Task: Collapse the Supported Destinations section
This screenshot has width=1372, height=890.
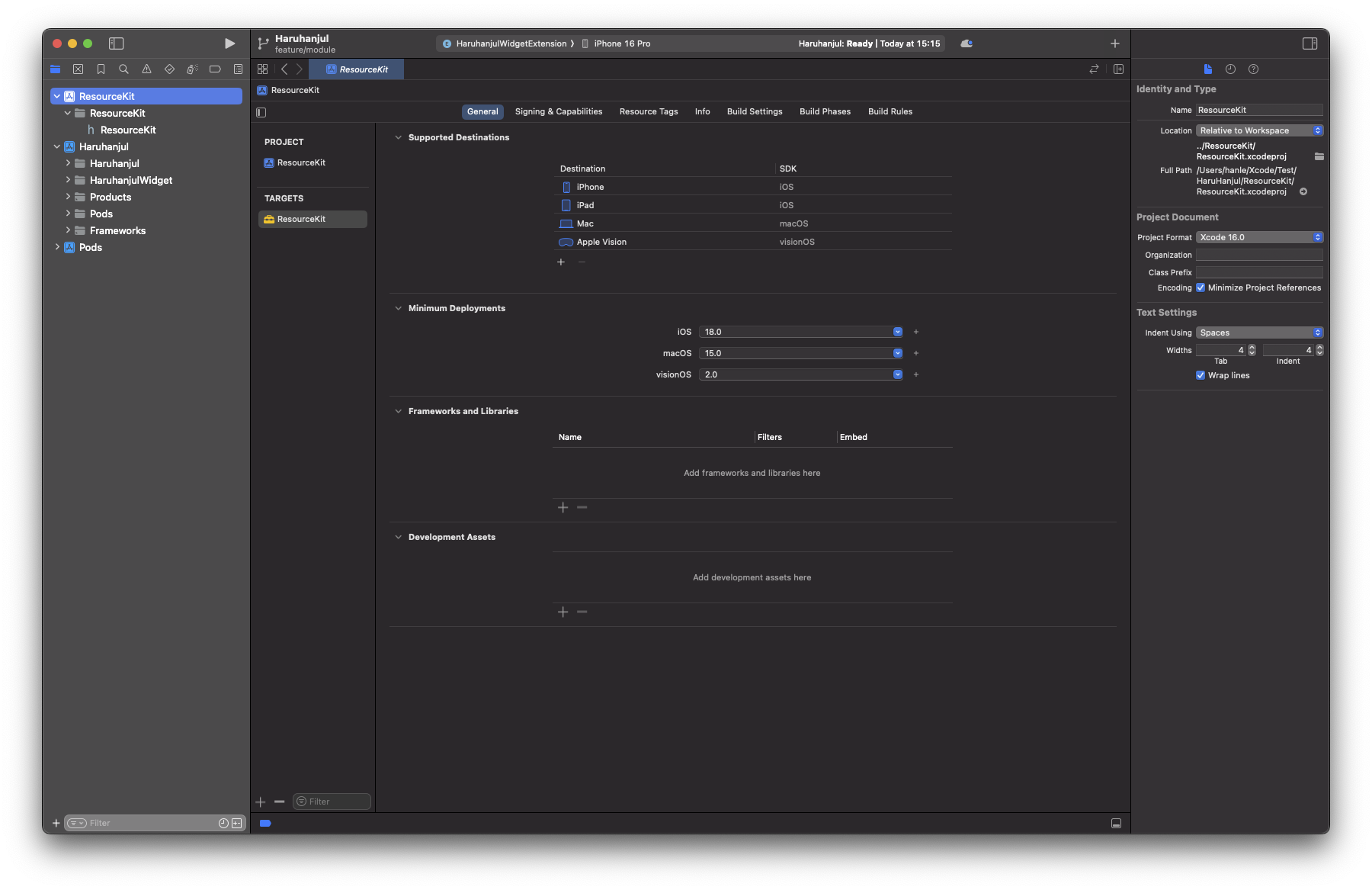Action: tap(398, 137)
